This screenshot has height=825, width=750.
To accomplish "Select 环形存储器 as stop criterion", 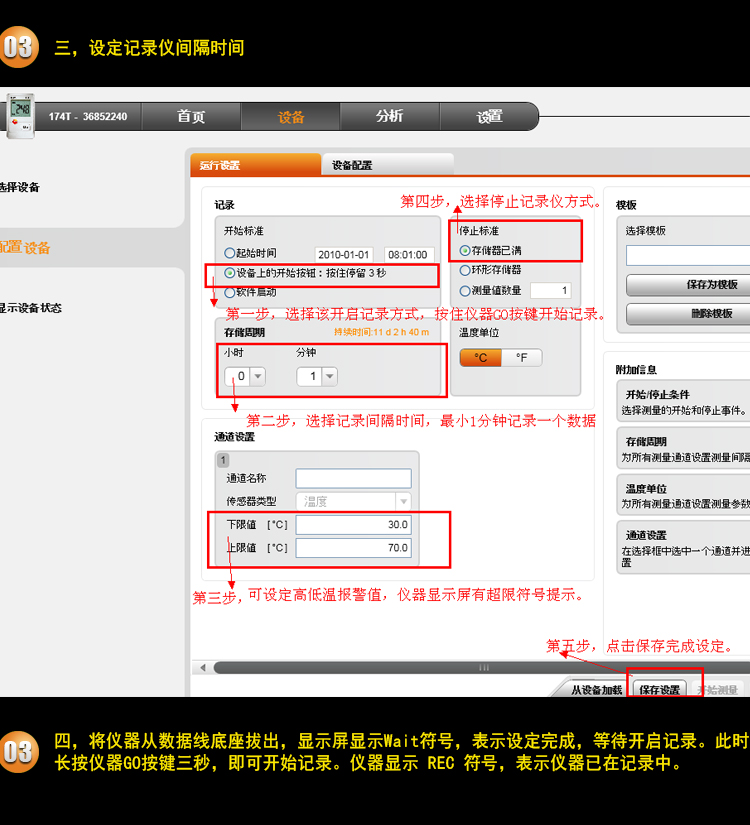I will tap(465, 270).
